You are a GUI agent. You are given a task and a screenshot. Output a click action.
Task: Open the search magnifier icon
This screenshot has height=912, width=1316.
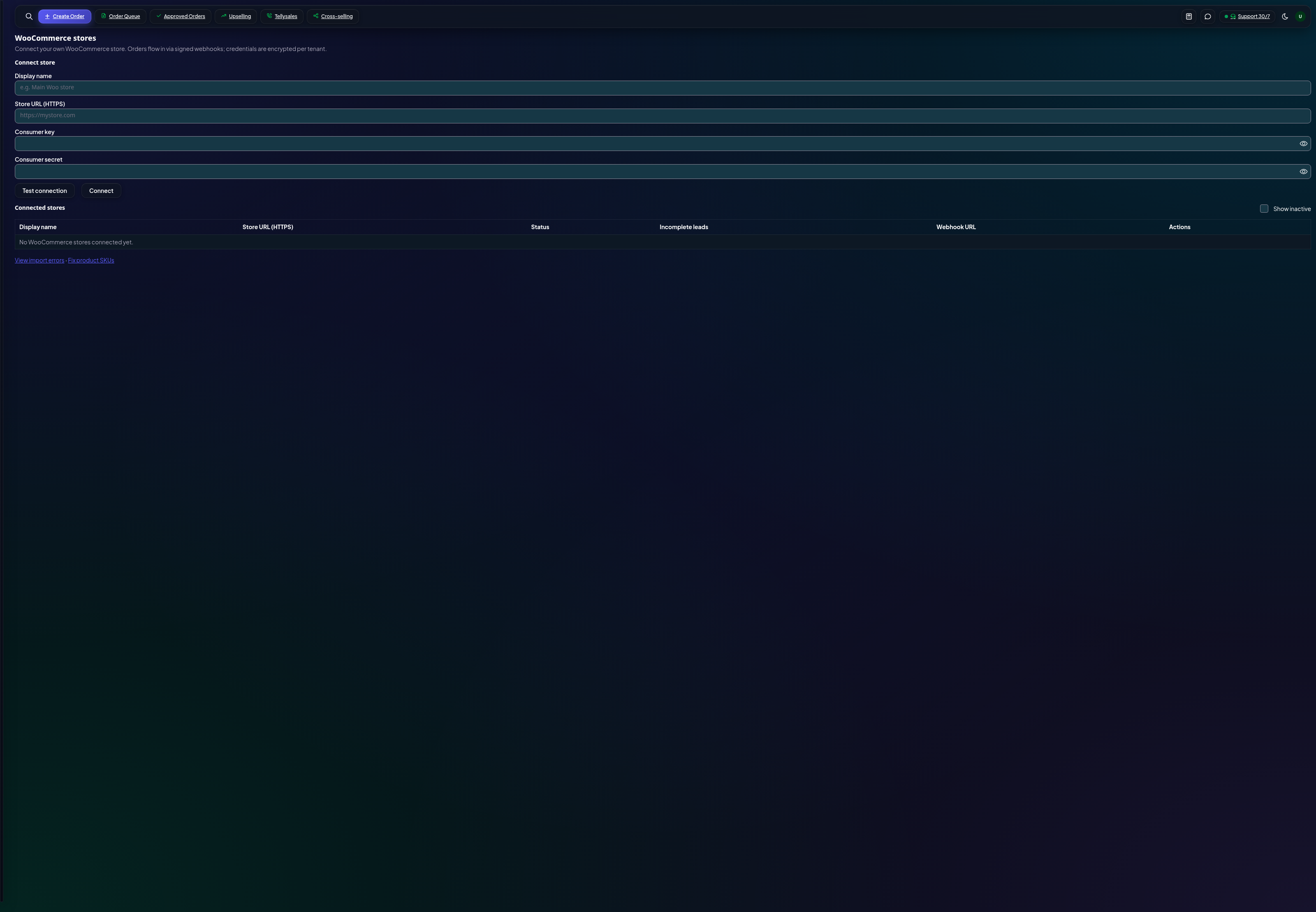click(x=29, y=16)
